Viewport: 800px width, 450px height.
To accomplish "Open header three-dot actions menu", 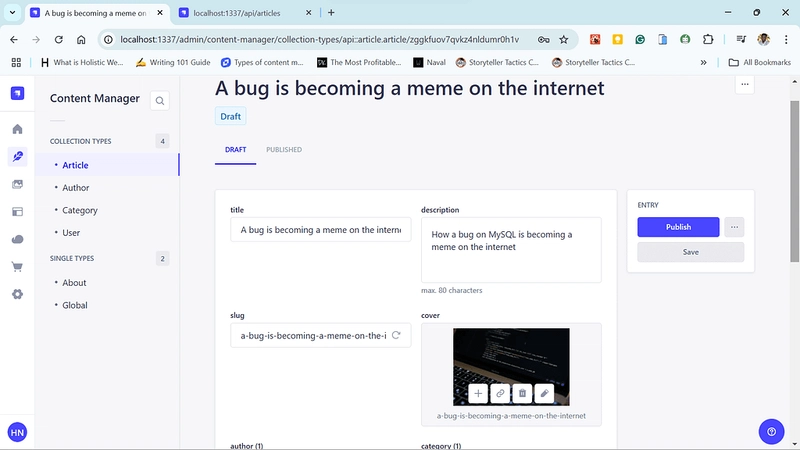I will pos(745,85).
